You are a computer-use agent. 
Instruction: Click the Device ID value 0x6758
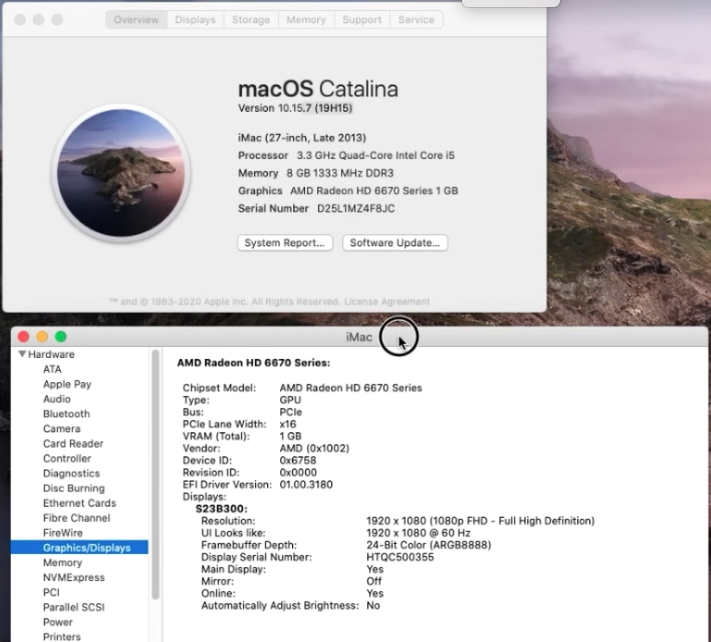click(x=298, y=460)
